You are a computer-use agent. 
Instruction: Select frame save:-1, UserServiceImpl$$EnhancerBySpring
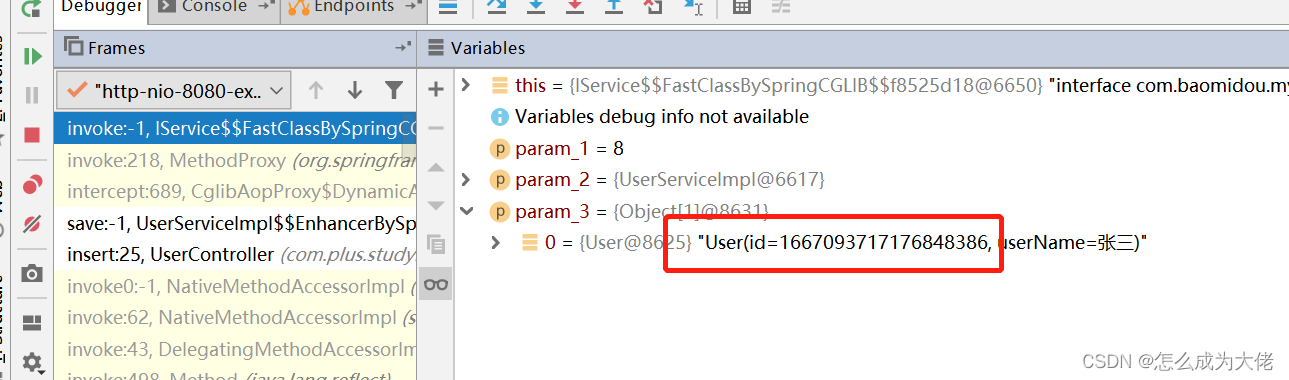[236, 223]
